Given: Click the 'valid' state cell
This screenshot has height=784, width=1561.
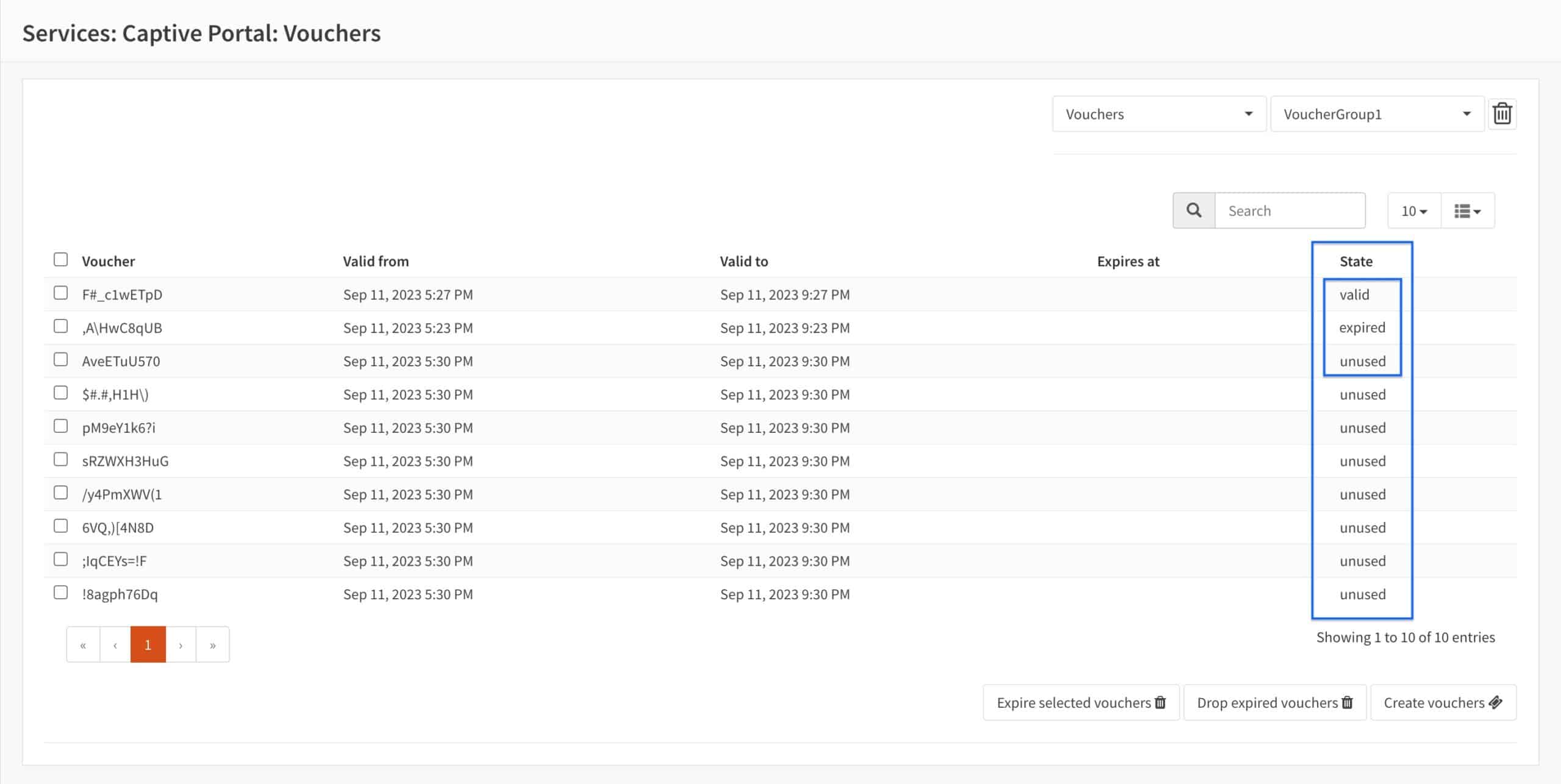Looking at the screenshot, I should (x=1354, y=294).
